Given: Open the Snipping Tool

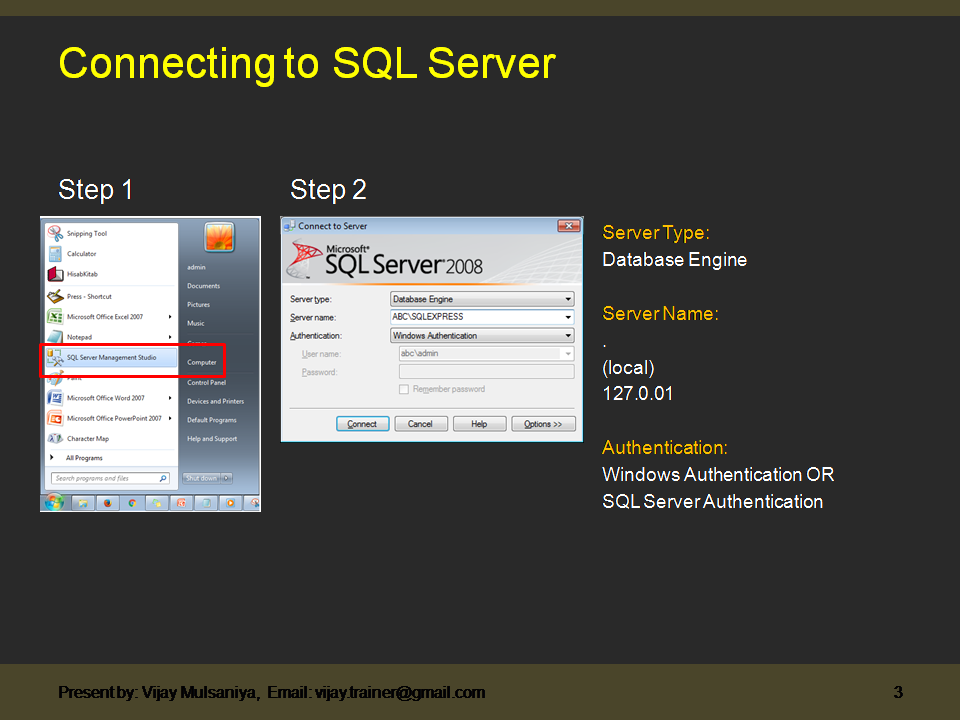Looking at the screenshot, I should 86,233.
